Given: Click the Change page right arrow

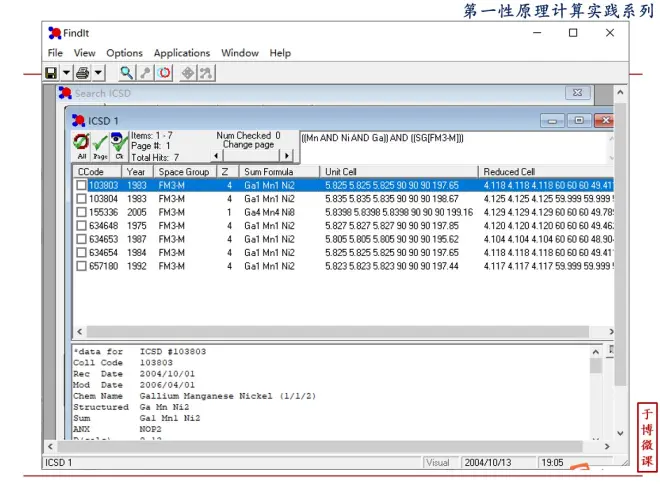Looking at the screenshot, I should click(x=287, y=156).
